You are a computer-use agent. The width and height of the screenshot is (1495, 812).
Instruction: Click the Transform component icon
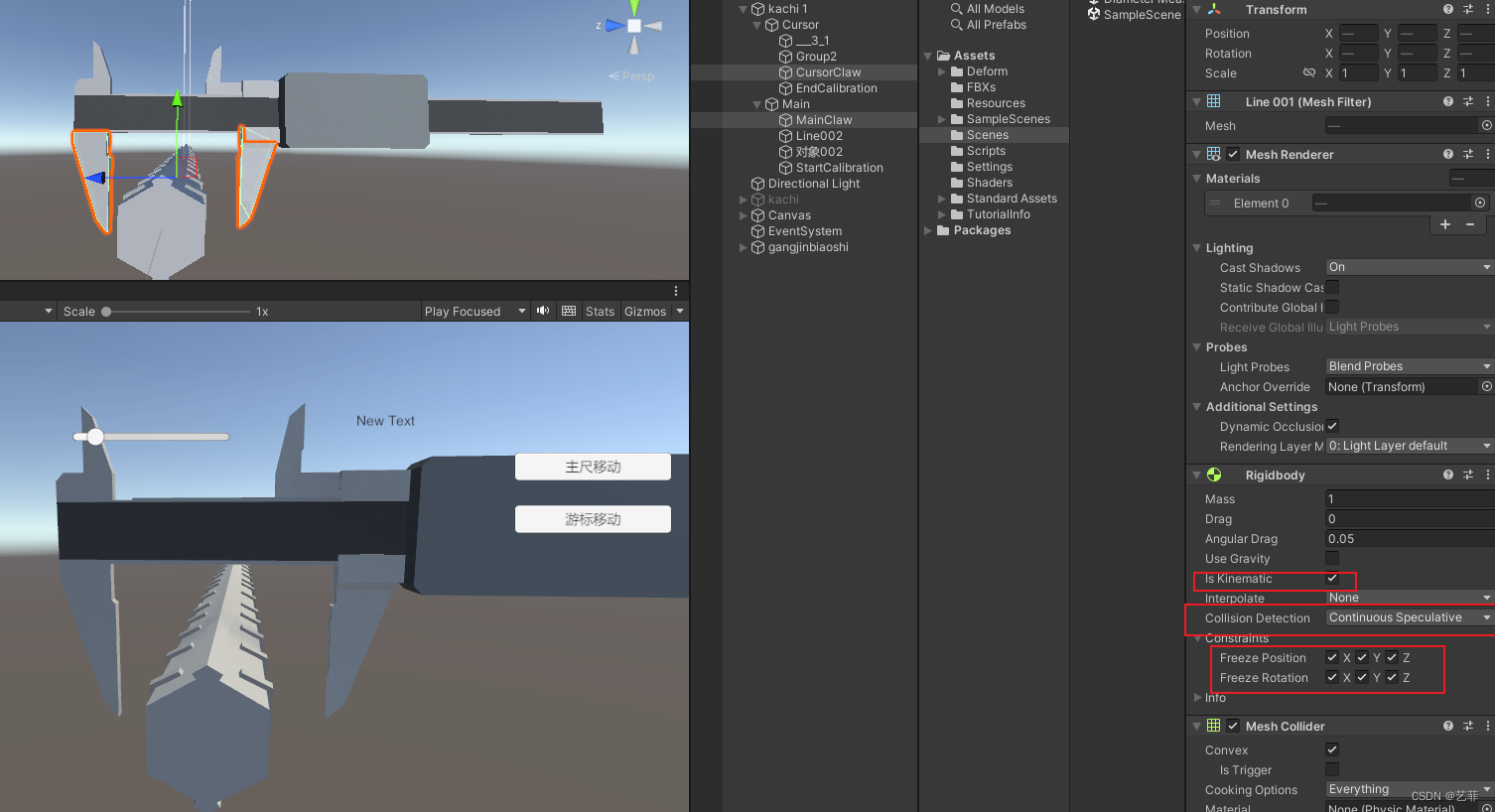point(1213,9)
